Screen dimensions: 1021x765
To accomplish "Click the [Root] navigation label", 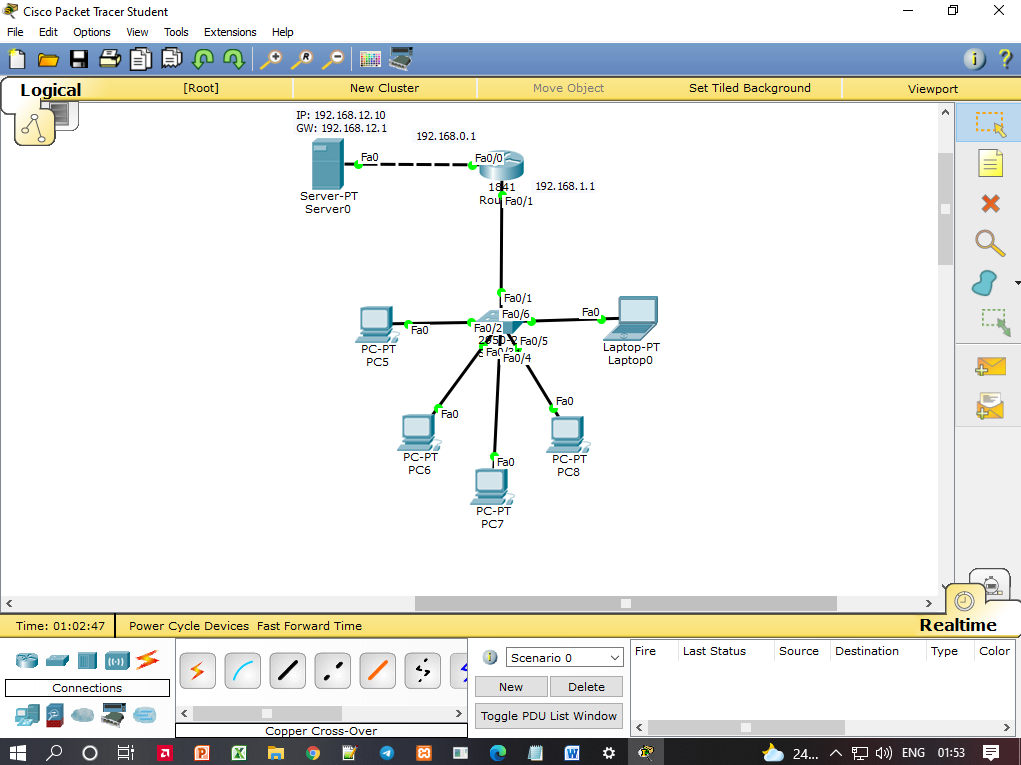I will pos(201,88).
